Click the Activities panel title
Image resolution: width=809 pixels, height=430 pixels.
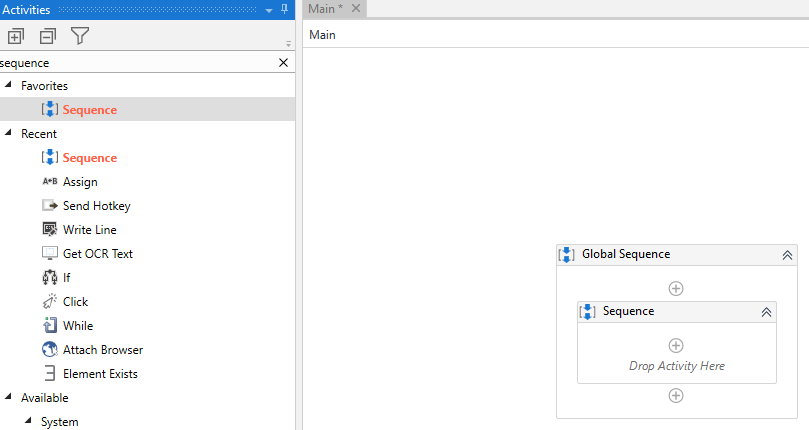pos(26,10)
